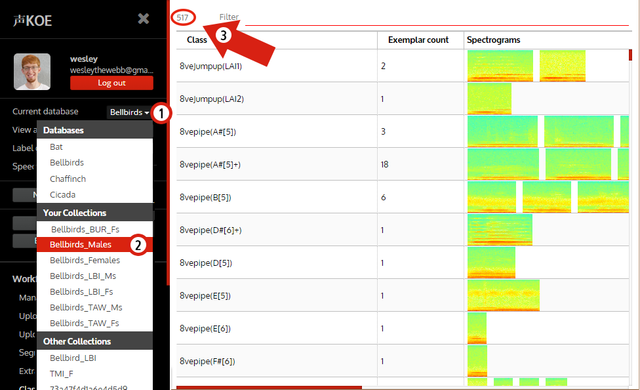The height and width of the screenshot is (390, 640).
Task: Click the 517 row count
Action: 182,18
